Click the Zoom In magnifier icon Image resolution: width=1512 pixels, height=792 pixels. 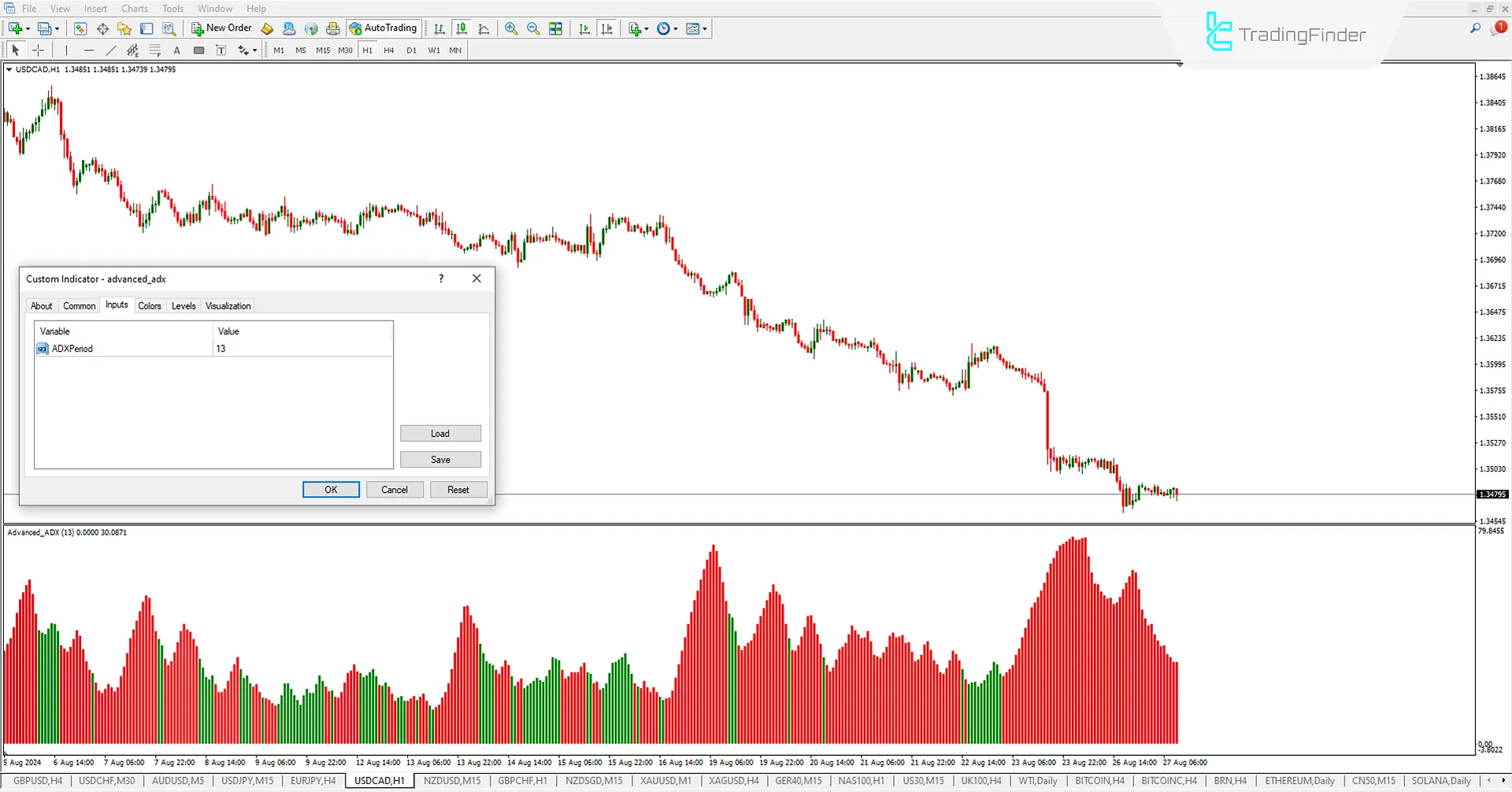511,28
